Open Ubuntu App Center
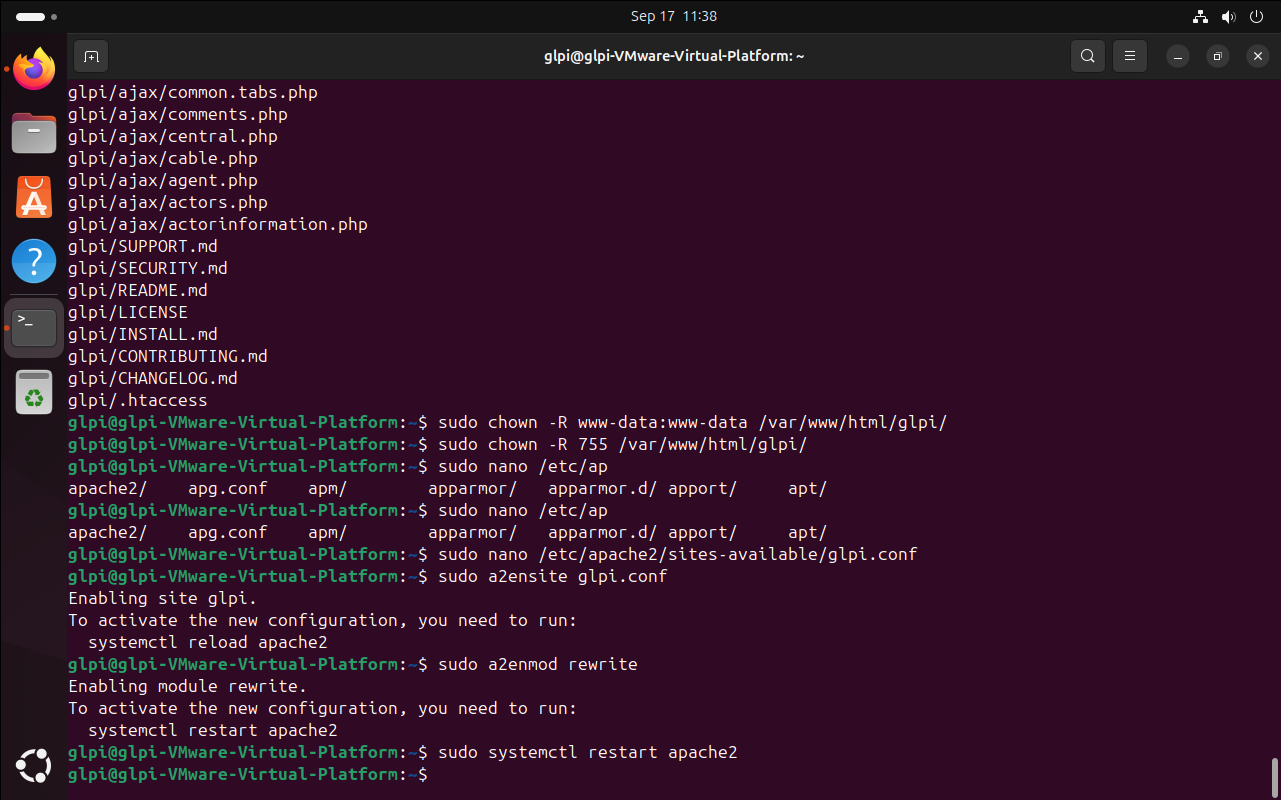 coord(34,198)
